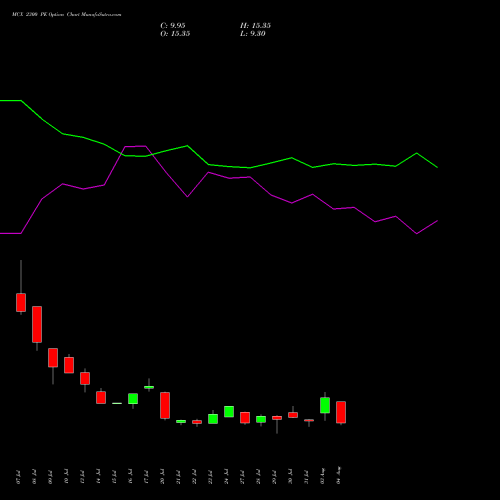Pick the red 04 Aug candlestick
This screenshot has width=500, height=500.
[341, 412]
